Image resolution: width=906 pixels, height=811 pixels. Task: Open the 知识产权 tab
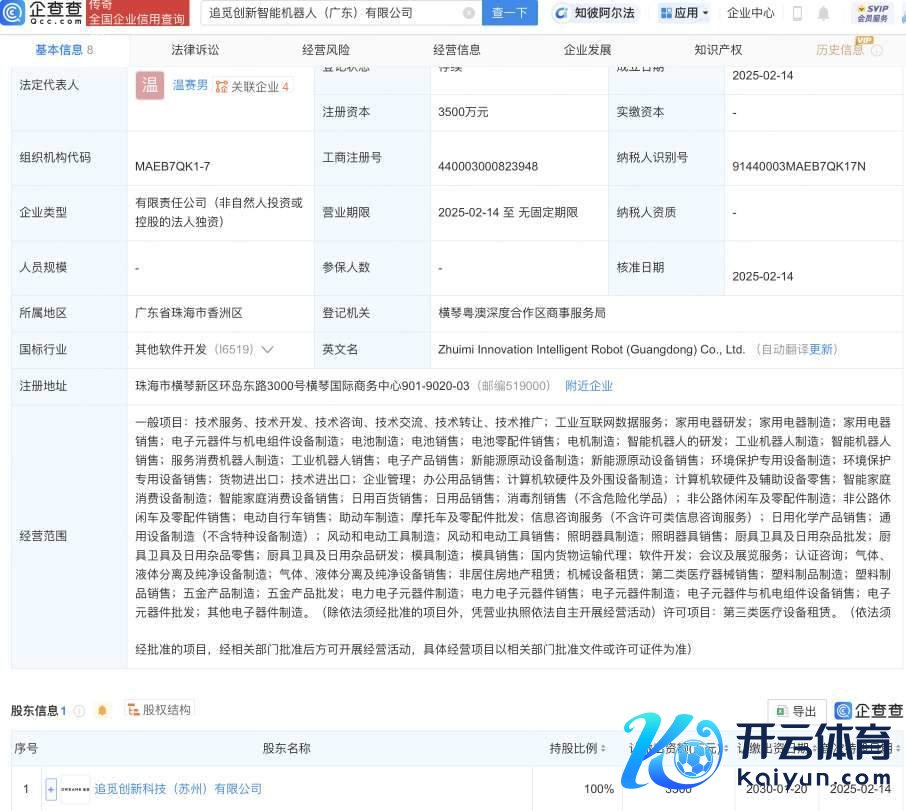point(718,49)
